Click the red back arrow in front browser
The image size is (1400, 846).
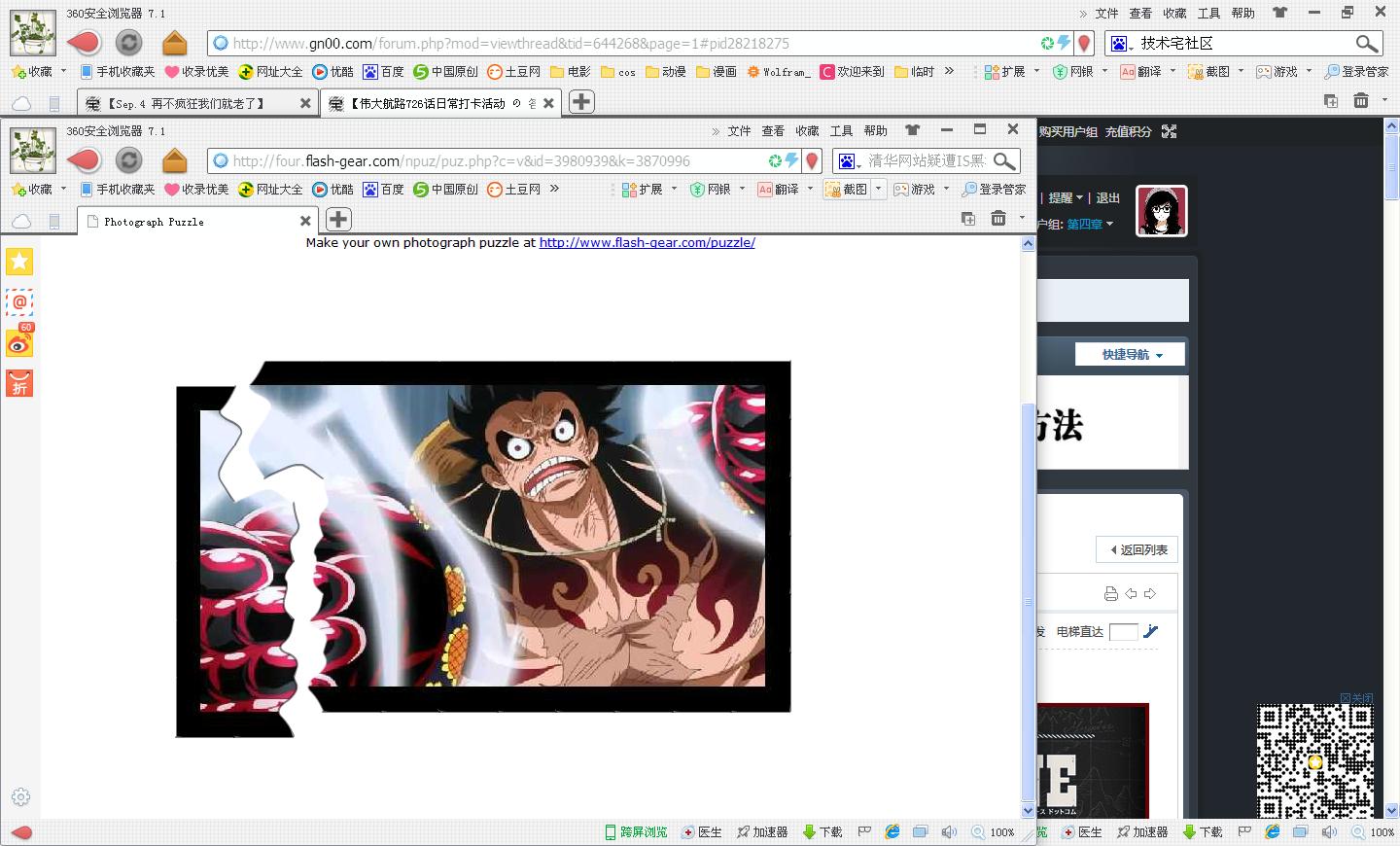(x=84, y=160)
